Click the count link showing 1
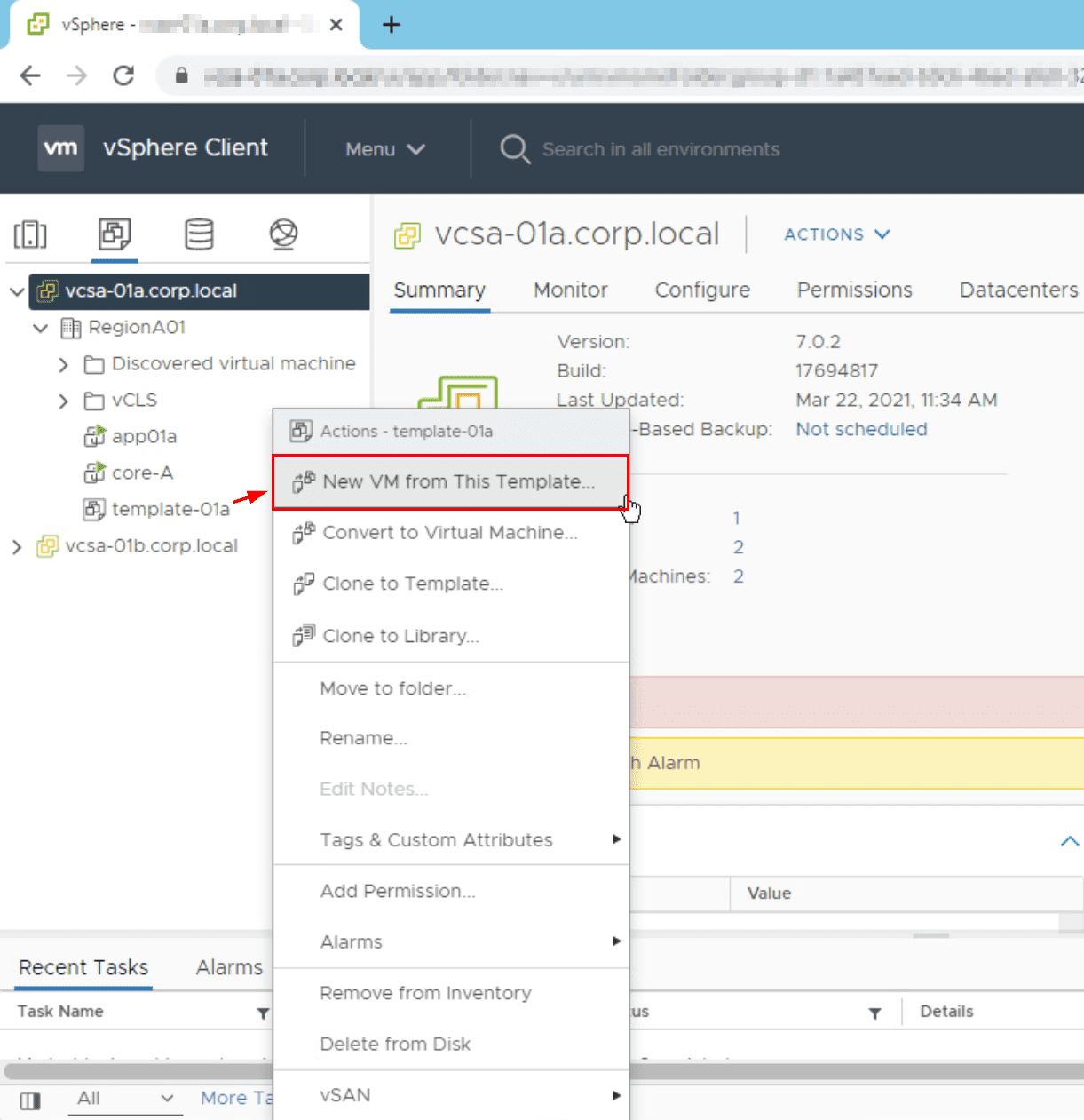1084x1120 pixels. 736,518
